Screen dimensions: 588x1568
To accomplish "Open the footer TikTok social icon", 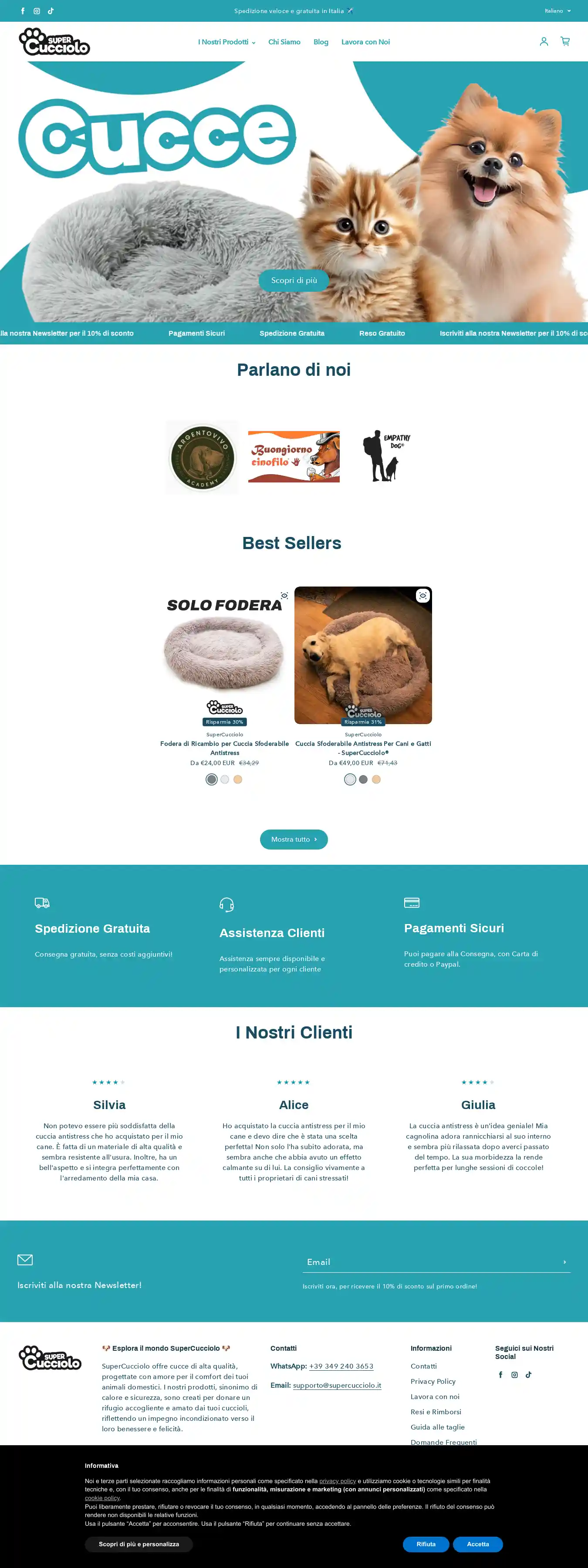I will click(x=528, y=1374).
